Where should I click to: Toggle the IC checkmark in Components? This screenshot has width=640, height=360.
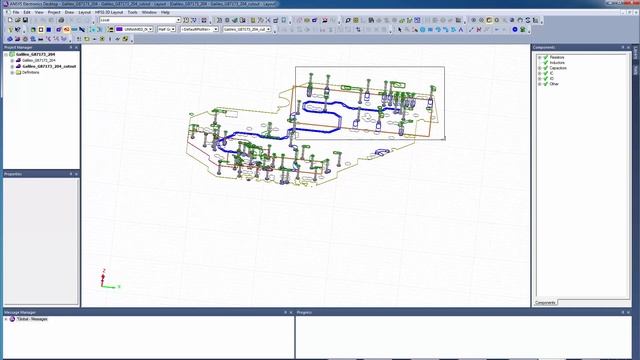coord(546,73)
